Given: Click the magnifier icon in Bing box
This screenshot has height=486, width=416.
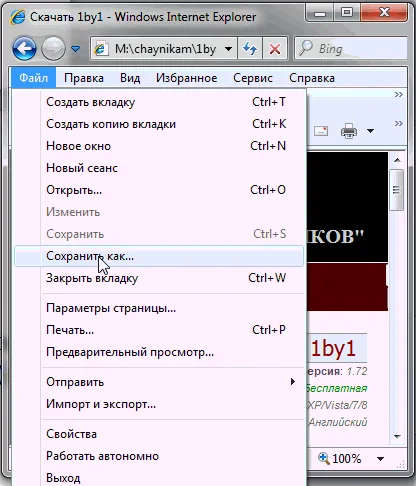Looking at the screenshot, I should tap(306, 48).
